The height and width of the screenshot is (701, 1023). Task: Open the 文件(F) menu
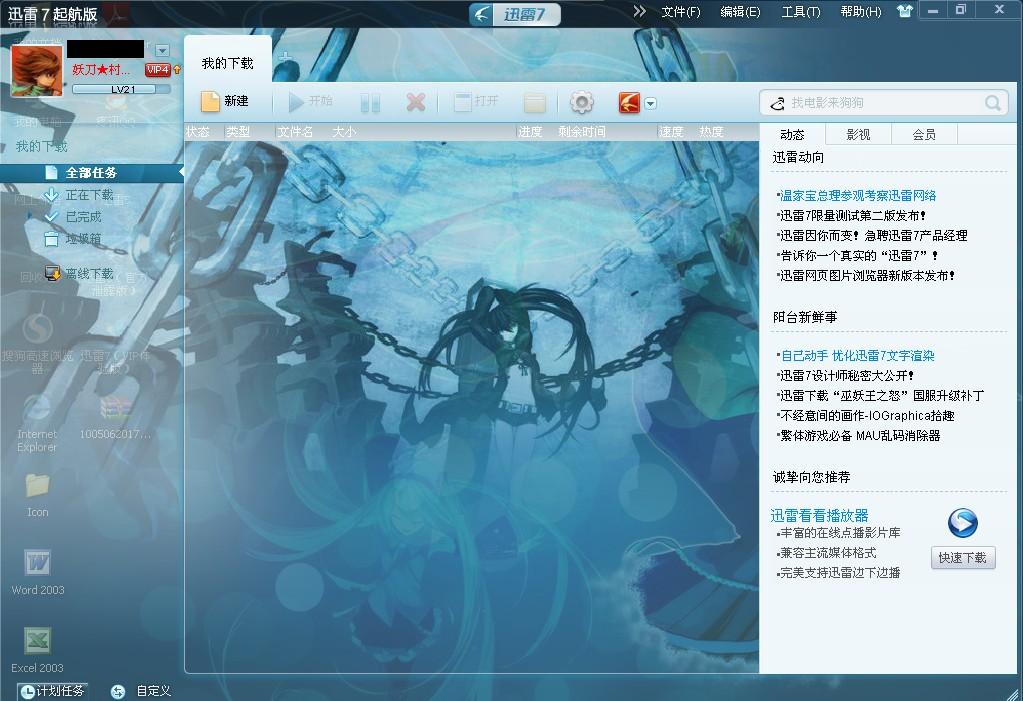coord(680,12)
